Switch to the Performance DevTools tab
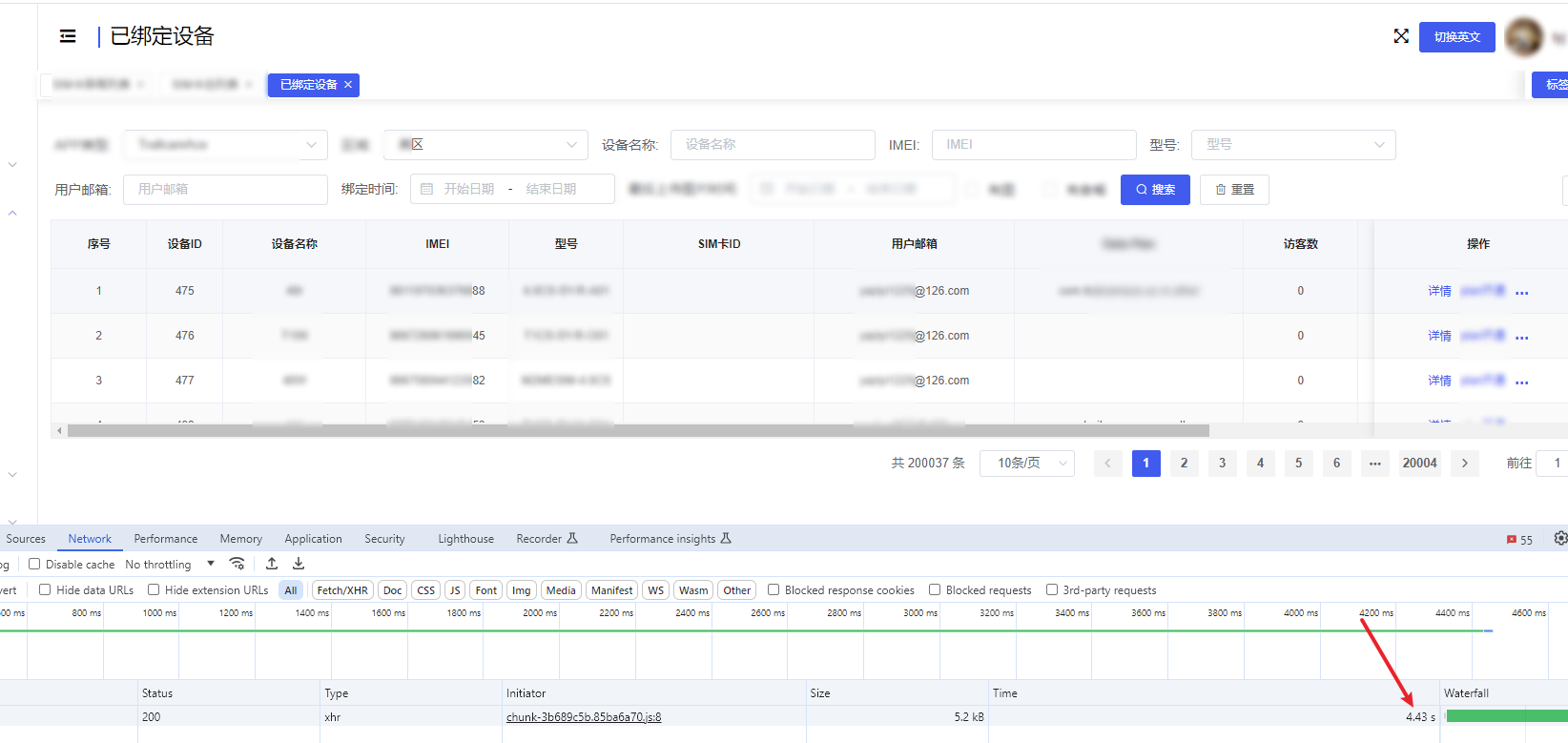 tap(166, 539)
